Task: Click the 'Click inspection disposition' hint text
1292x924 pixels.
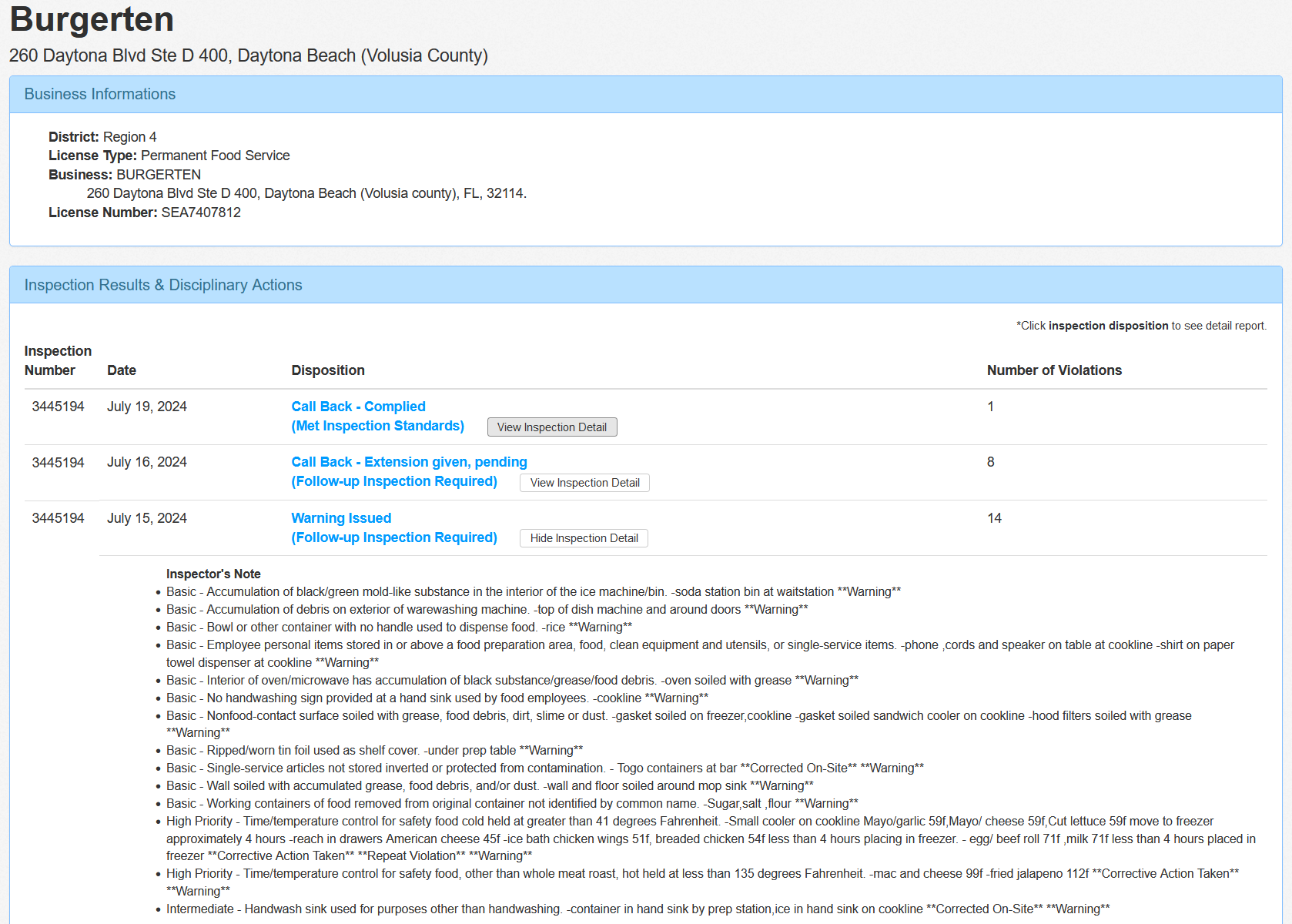Action: [x=1141, y=326]
